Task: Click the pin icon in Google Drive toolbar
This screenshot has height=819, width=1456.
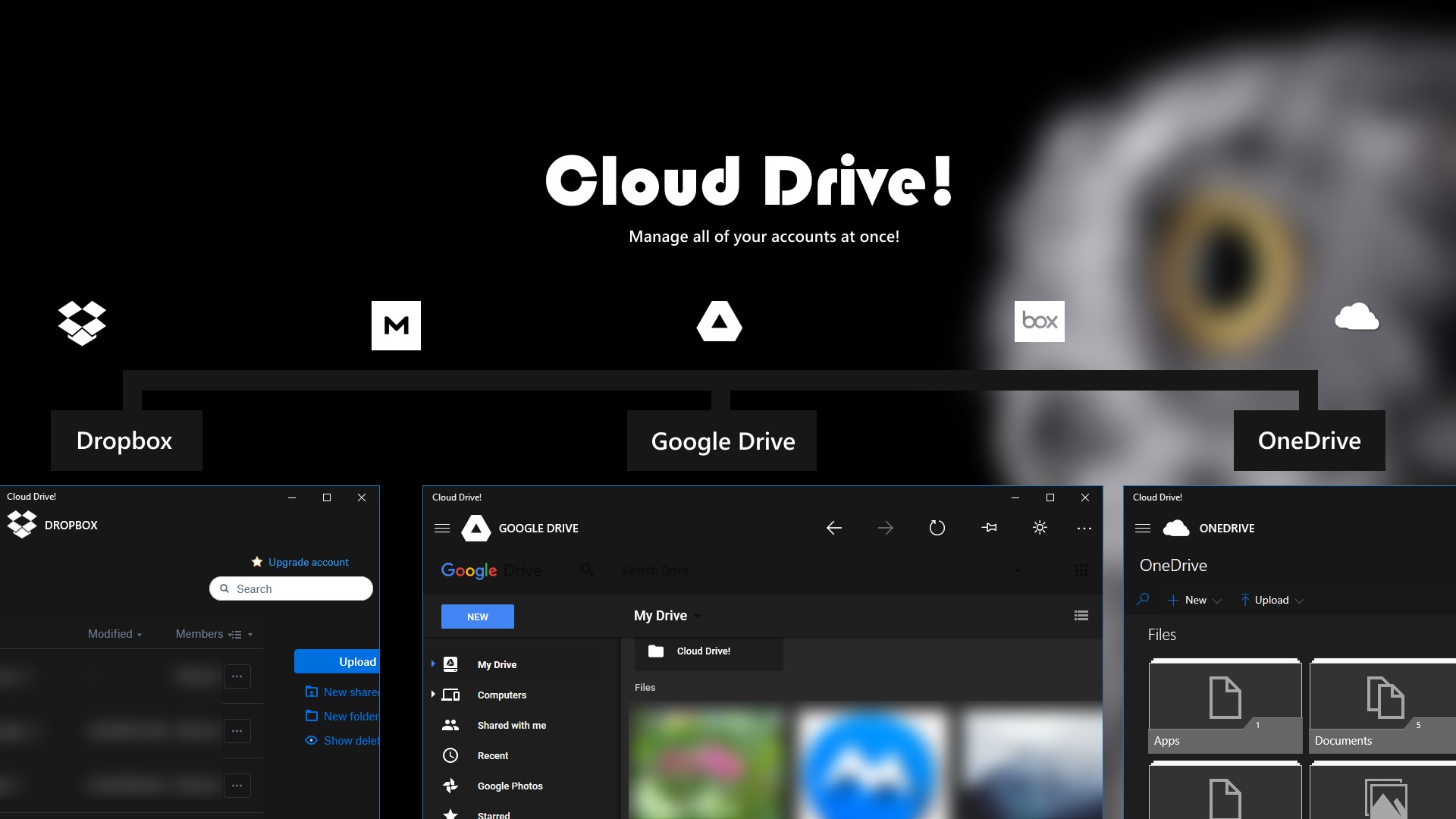Action: tap(989, 528)
